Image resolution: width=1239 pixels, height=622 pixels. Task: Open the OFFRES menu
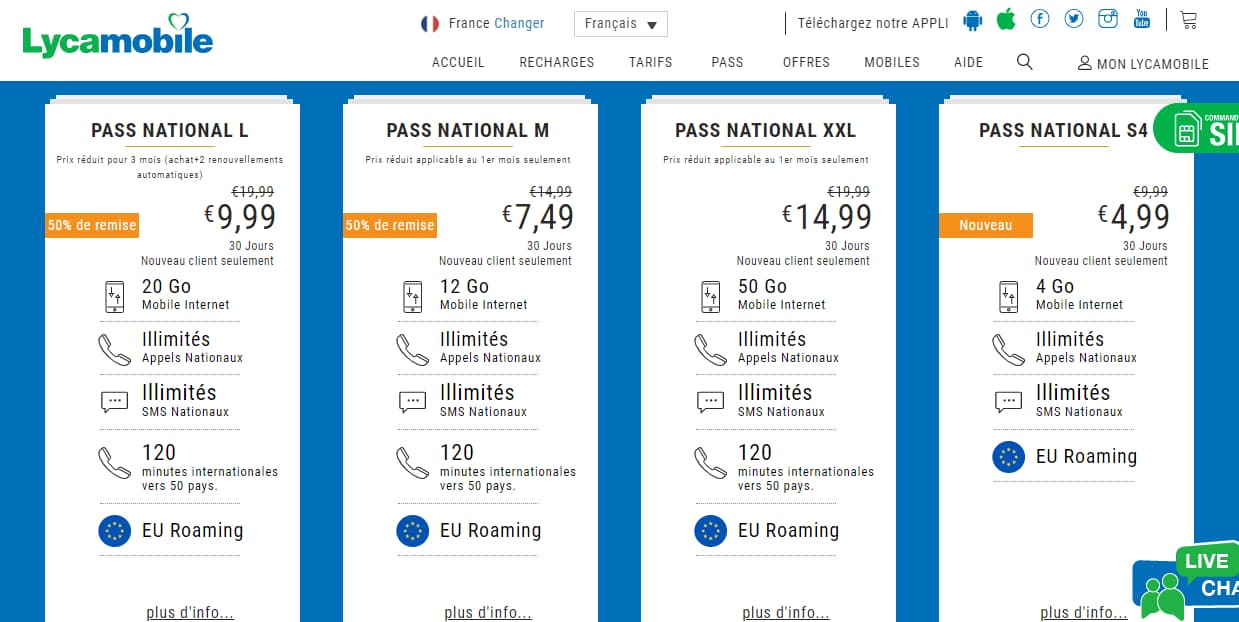tap(806, 62)
